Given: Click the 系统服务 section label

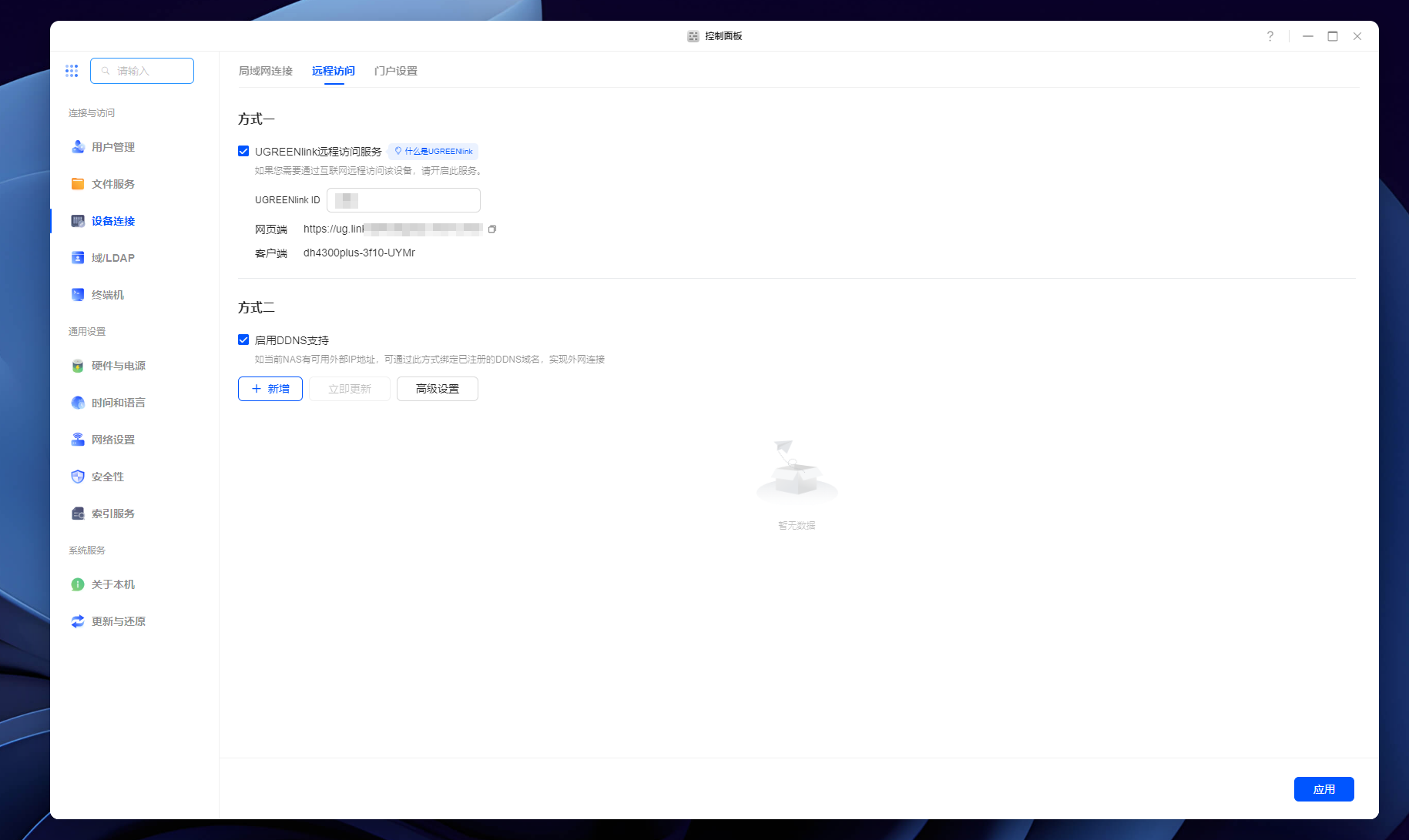Looking at the screenshot, I should click(x=87, y=550).
